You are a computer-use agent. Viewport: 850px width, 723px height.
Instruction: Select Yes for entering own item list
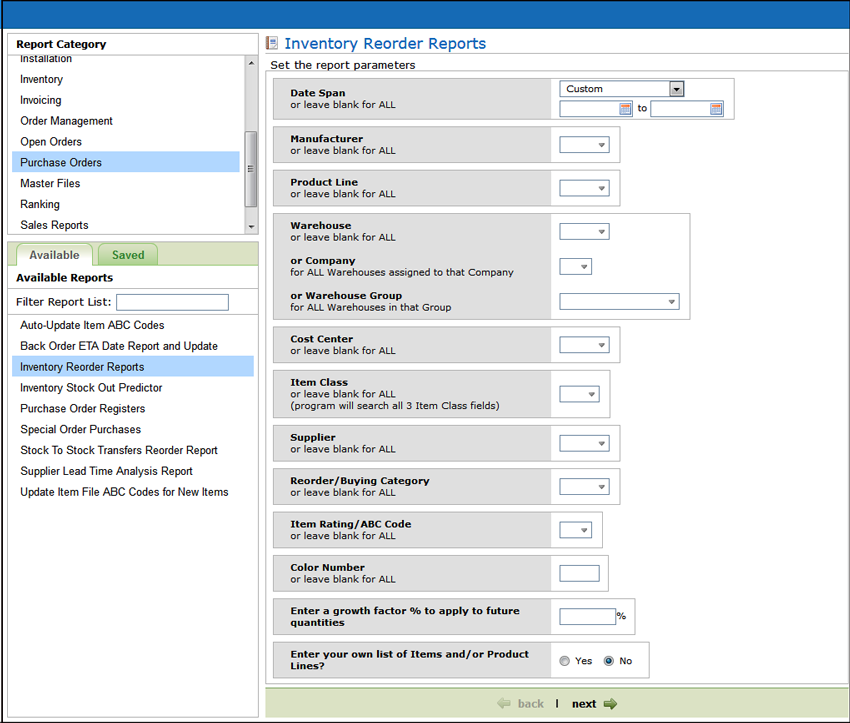point(565,661)
